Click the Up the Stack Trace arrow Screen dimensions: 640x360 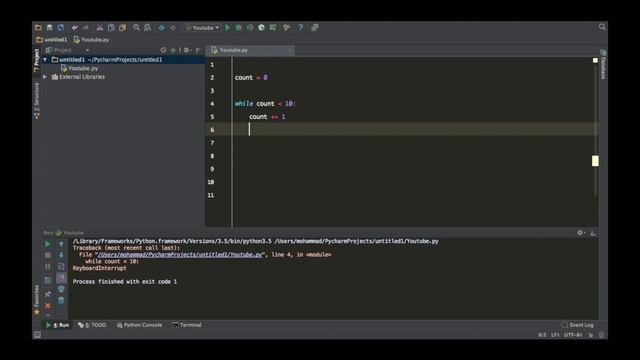(61, 244)
